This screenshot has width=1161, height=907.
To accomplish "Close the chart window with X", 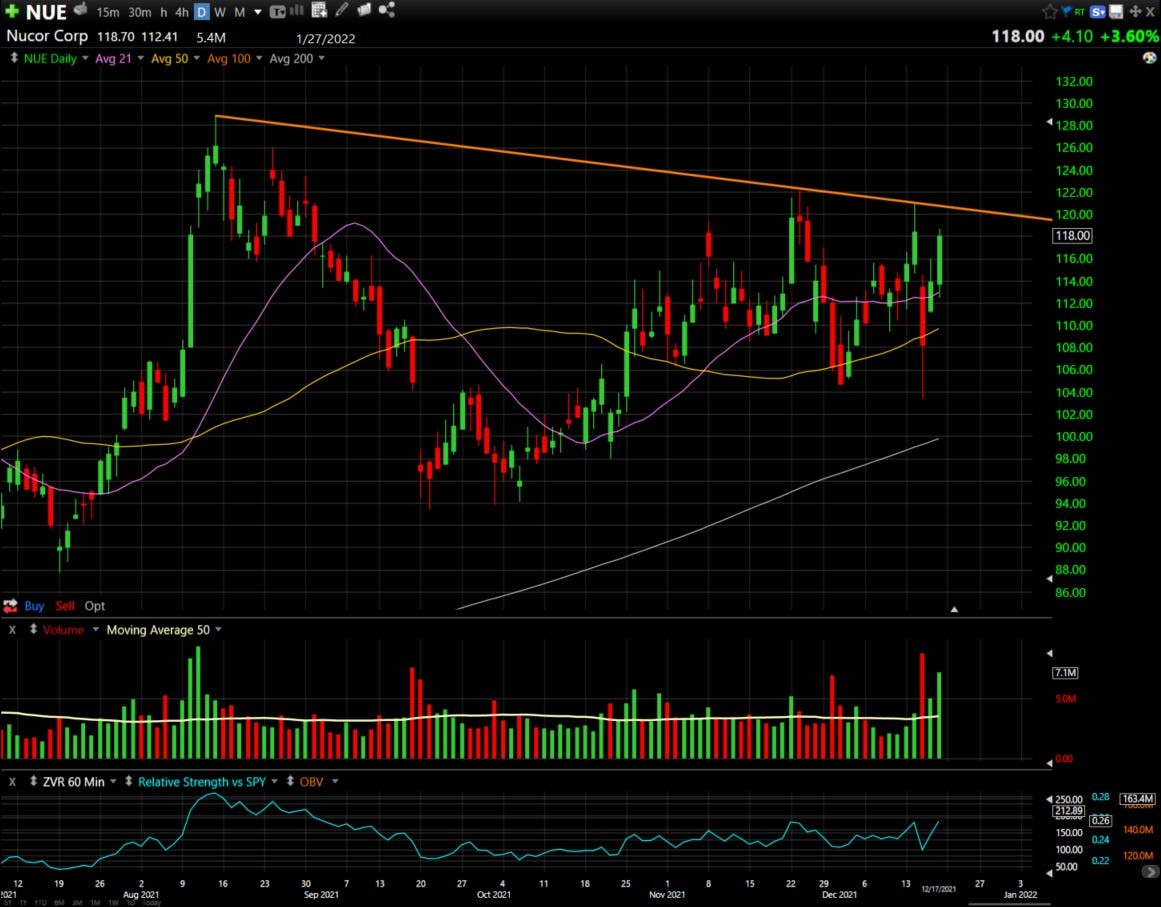I will pos(1151,11).
